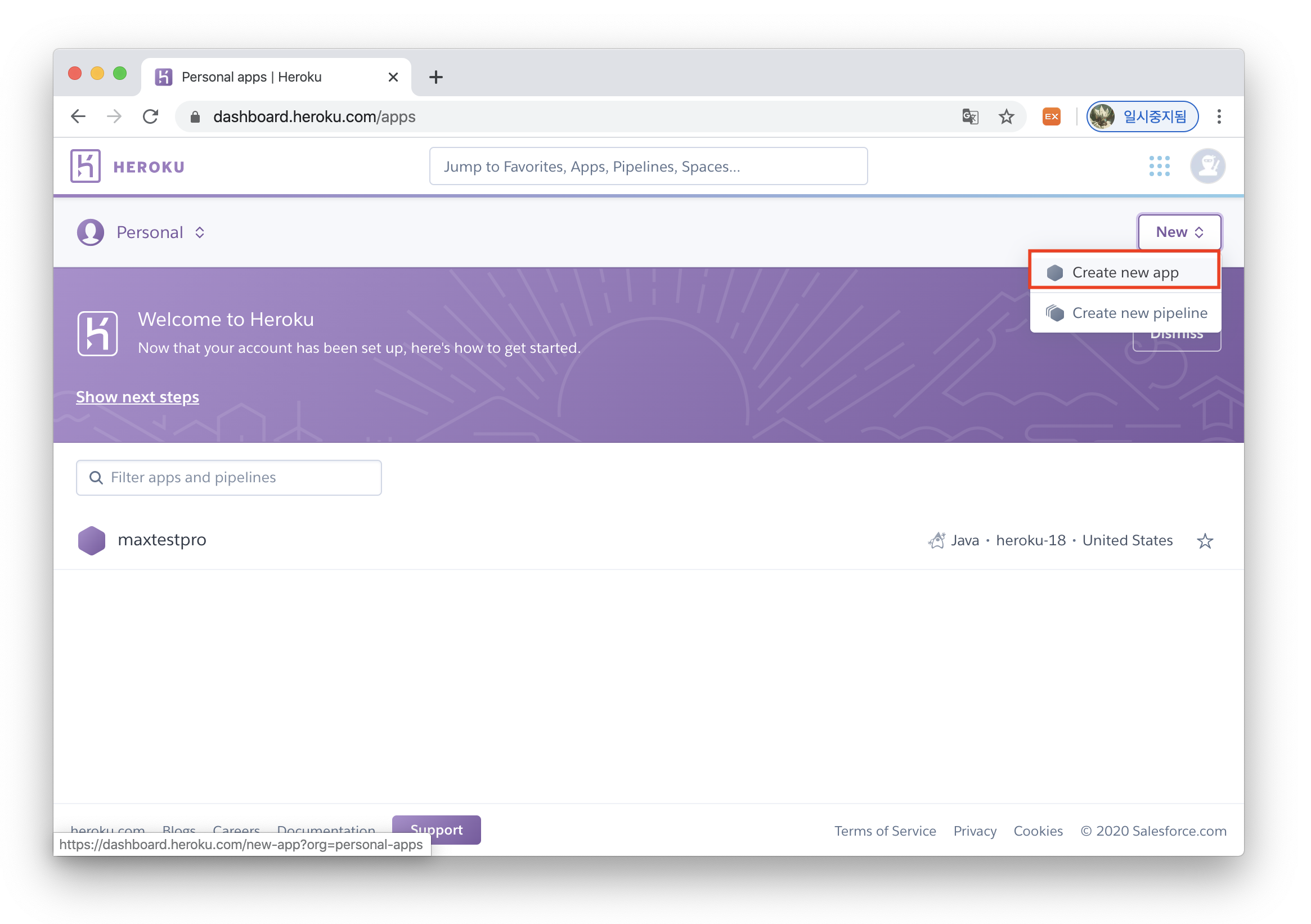Open the Chrome three-dot menu
Image resolution: width=1311 pixels, height=924 pixels.
click(1219, 117)
